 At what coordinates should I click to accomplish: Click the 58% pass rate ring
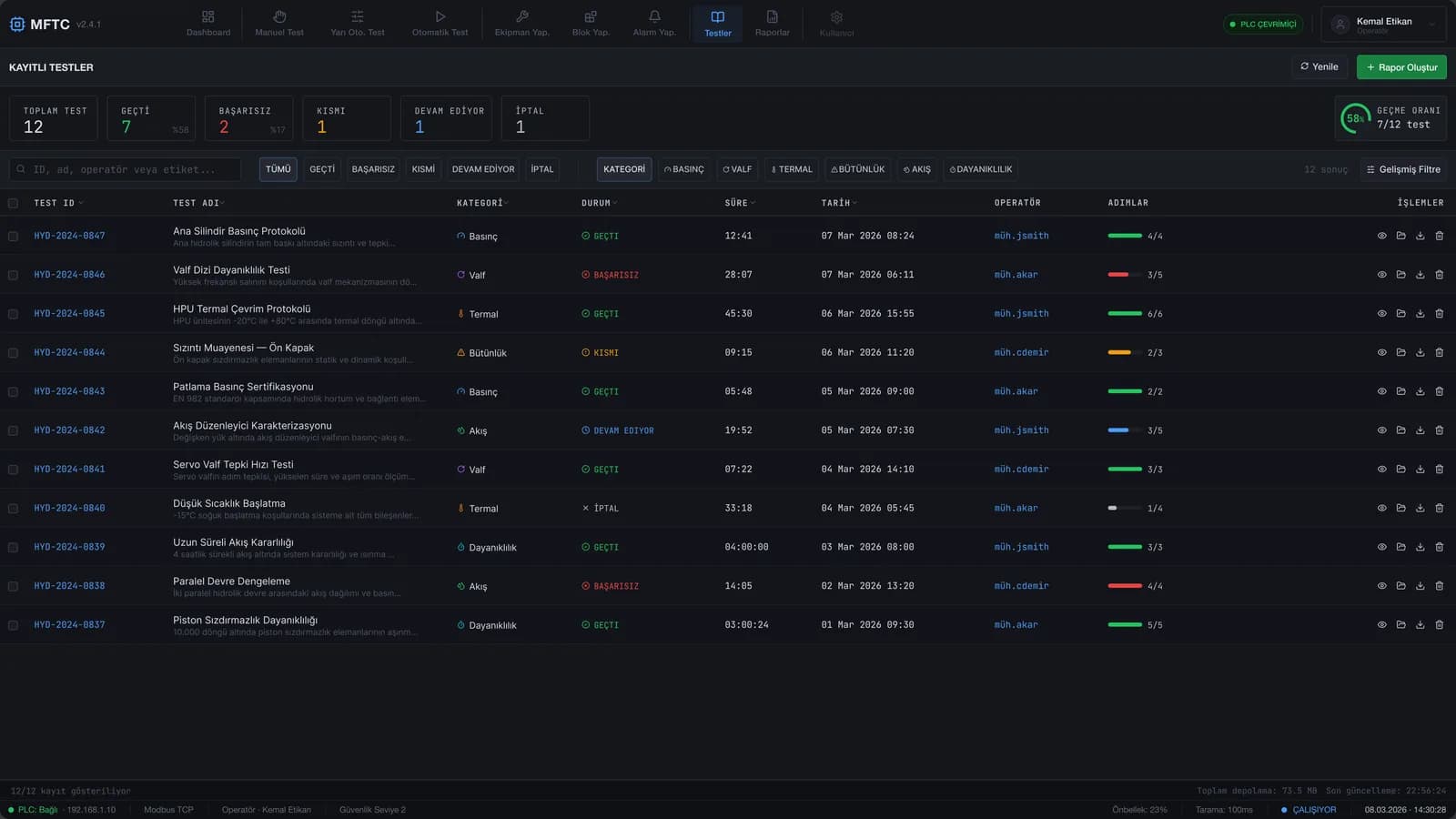(1355, 118)
